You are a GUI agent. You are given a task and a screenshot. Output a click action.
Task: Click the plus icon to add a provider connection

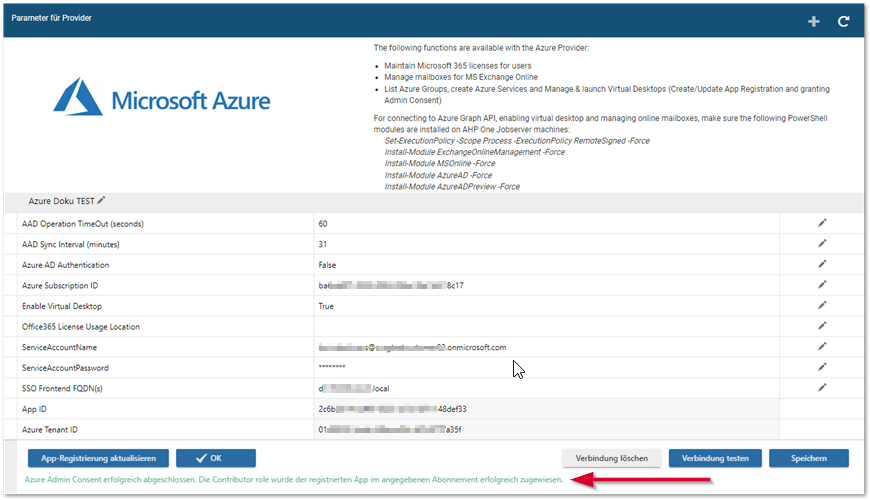pyautogui.click(x=813, y=21)
